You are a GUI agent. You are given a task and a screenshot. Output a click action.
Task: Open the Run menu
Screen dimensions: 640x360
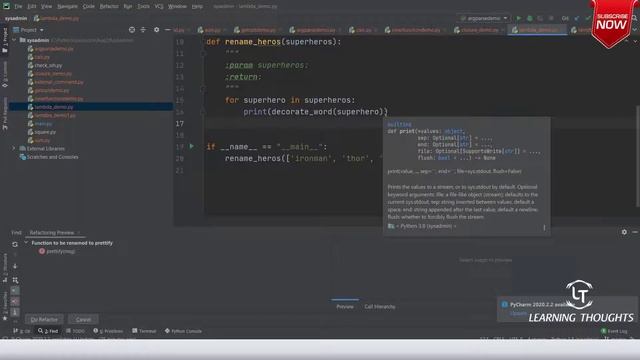point(128,7)
